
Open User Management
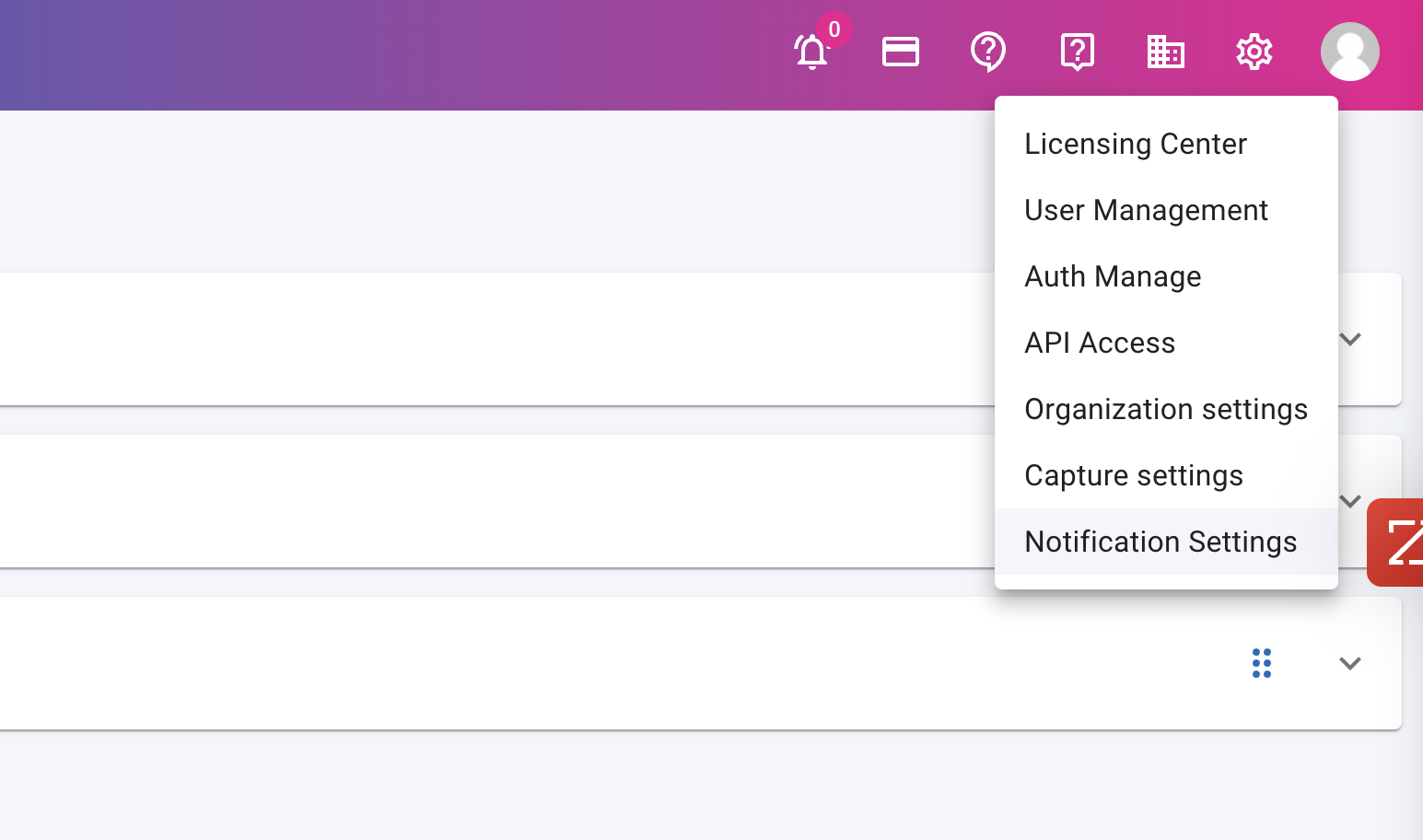pos(1146,210)
